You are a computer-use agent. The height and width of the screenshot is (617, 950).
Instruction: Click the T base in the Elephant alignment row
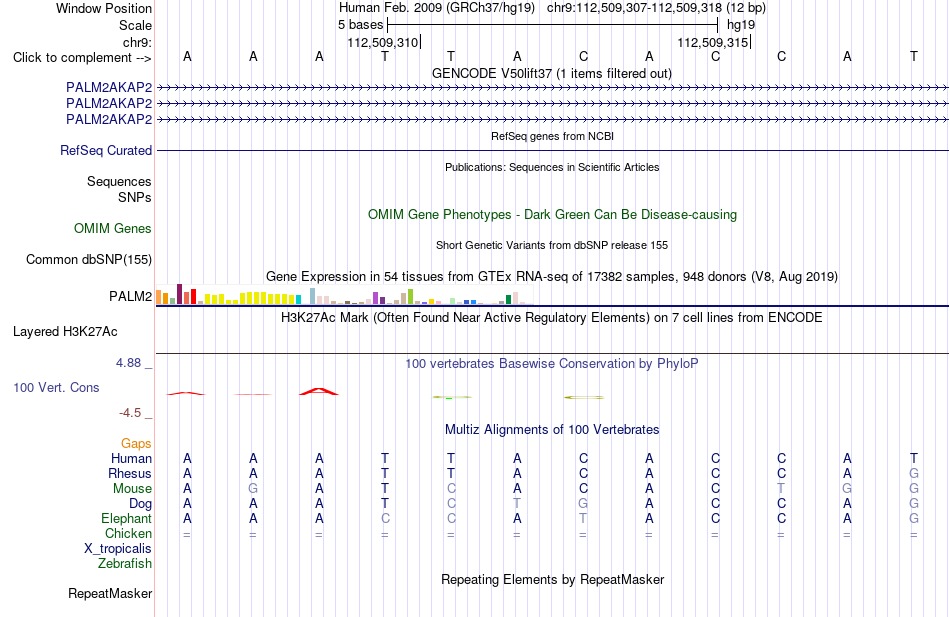tap(582, 519)
